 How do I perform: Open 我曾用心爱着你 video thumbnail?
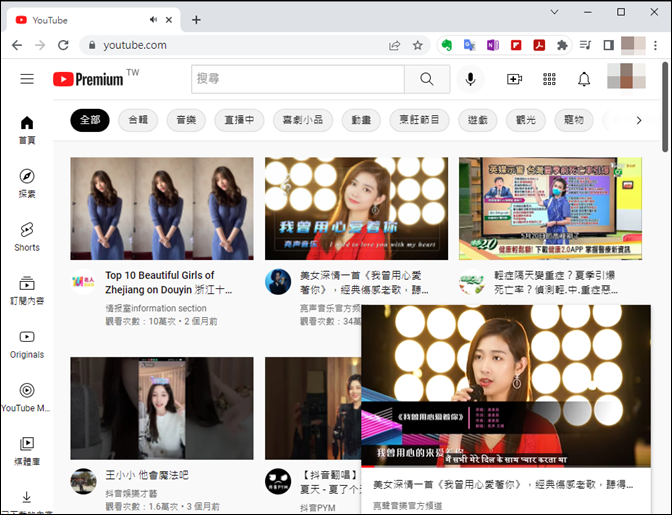[x=356, y=209]
